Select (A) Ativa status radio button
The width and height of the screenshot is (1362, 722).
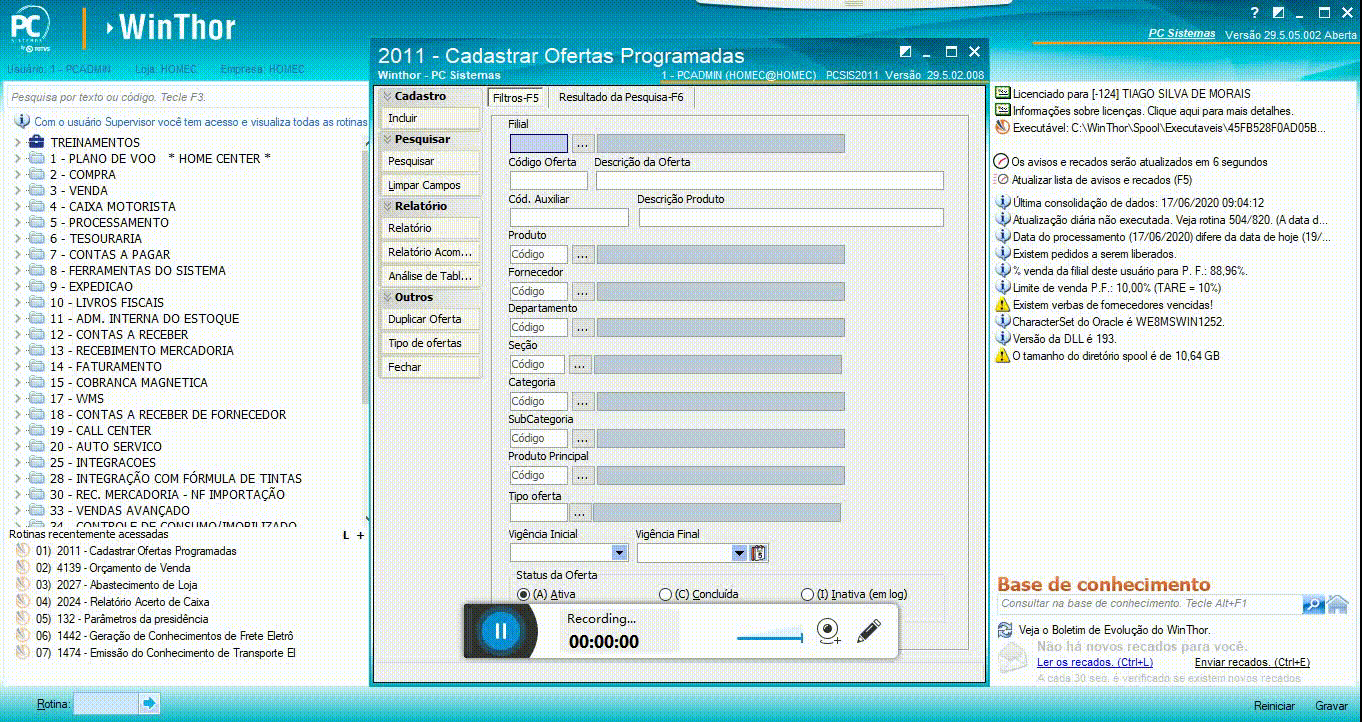(523, 594)
